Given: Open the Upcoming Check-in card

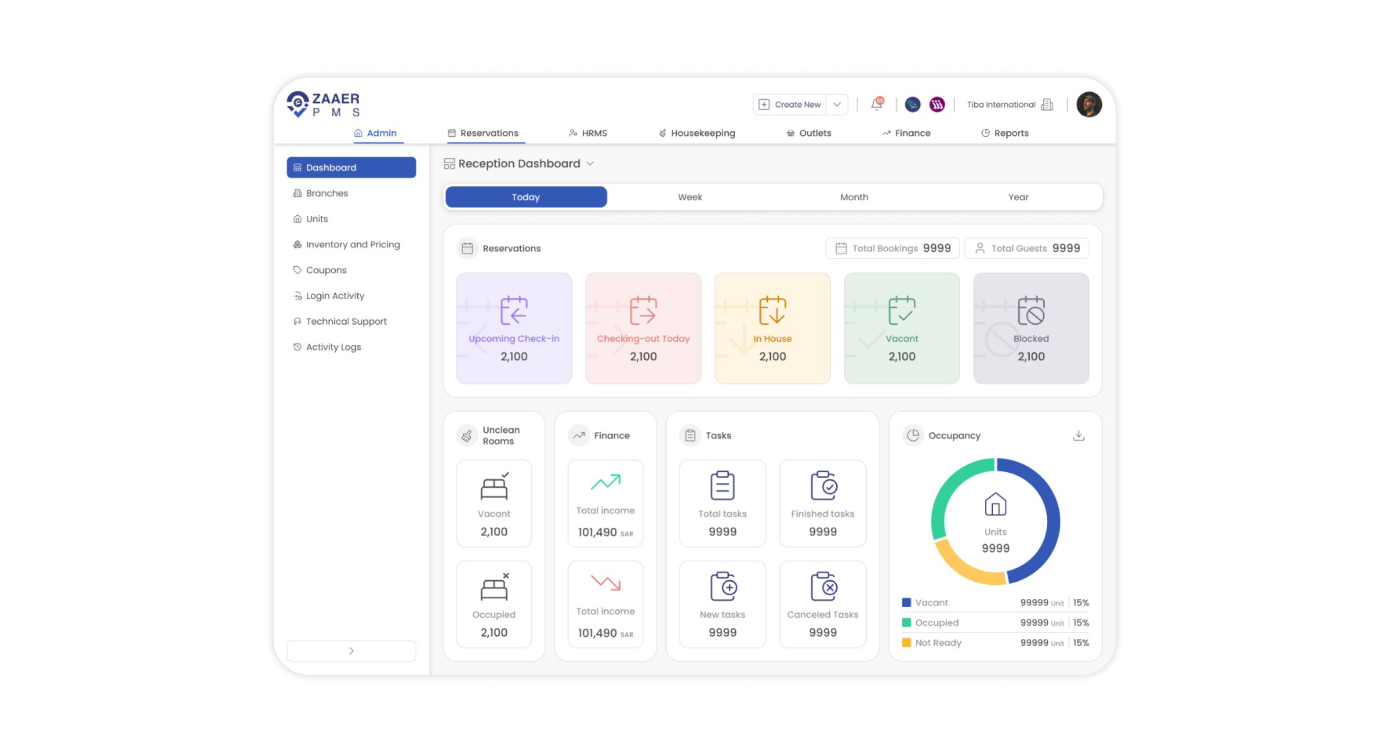Looking at the screenshot, I should coord(514,328).
